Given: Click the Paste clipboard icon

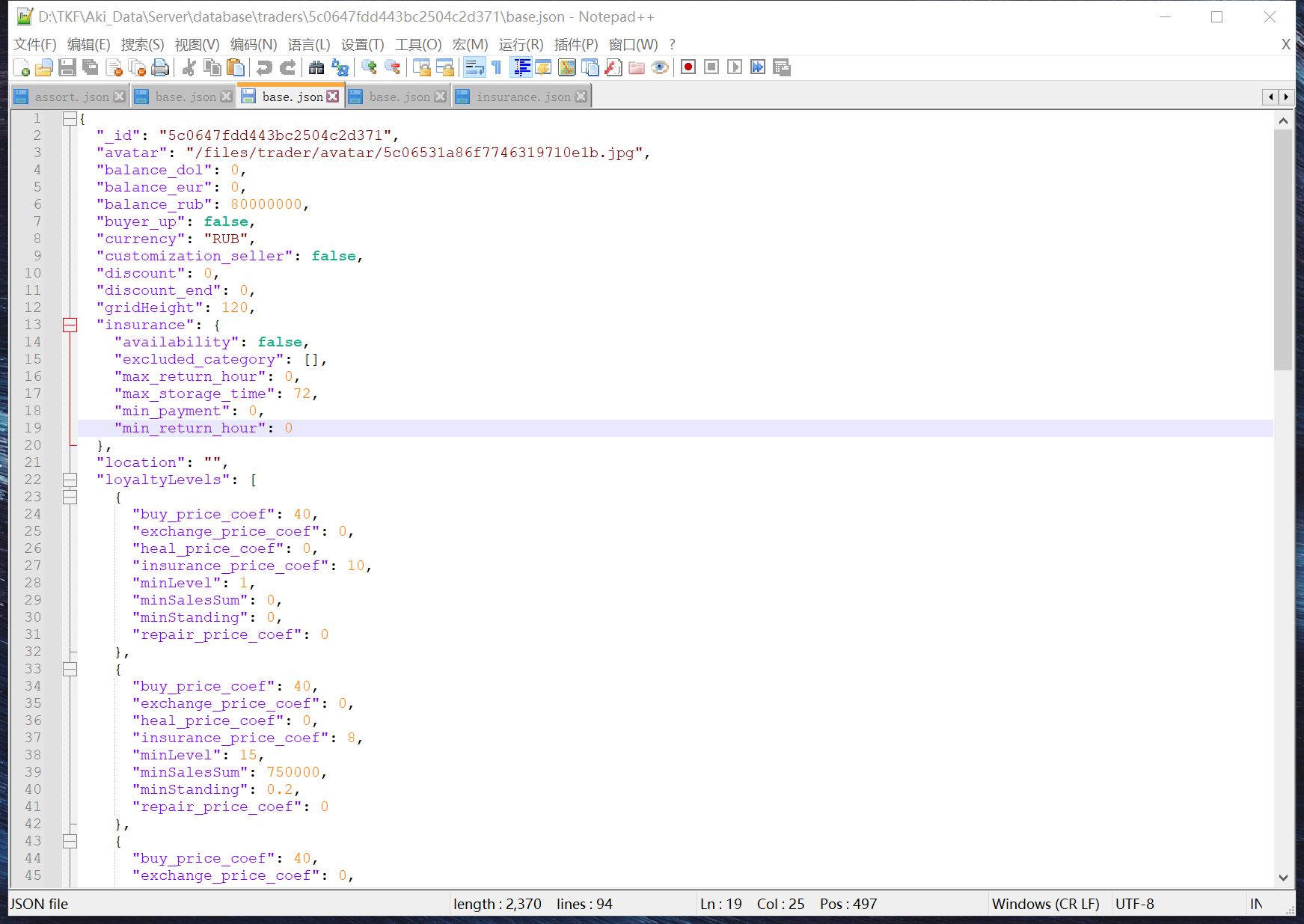Looking at the screenshot, I should (236, 68).
